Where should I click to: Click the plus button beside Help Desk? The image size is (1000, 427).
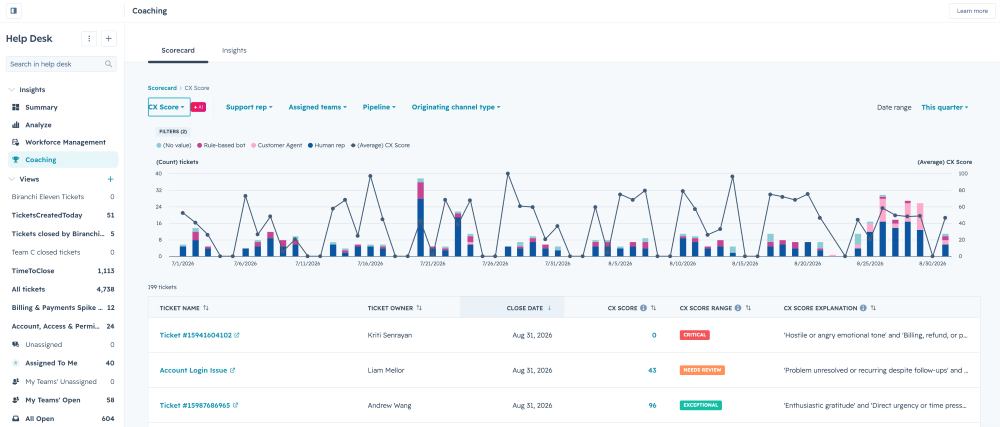(x=108, y=39)
